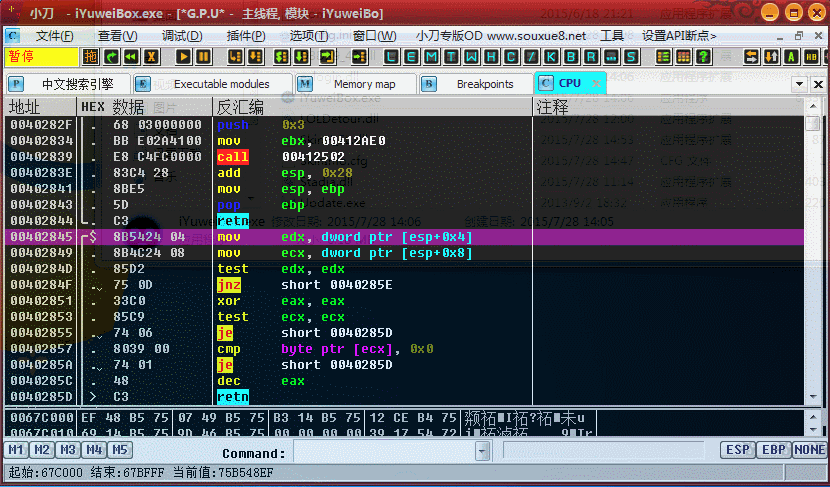Open Memory map with M toolbar icon

click(x=431, y=57)
